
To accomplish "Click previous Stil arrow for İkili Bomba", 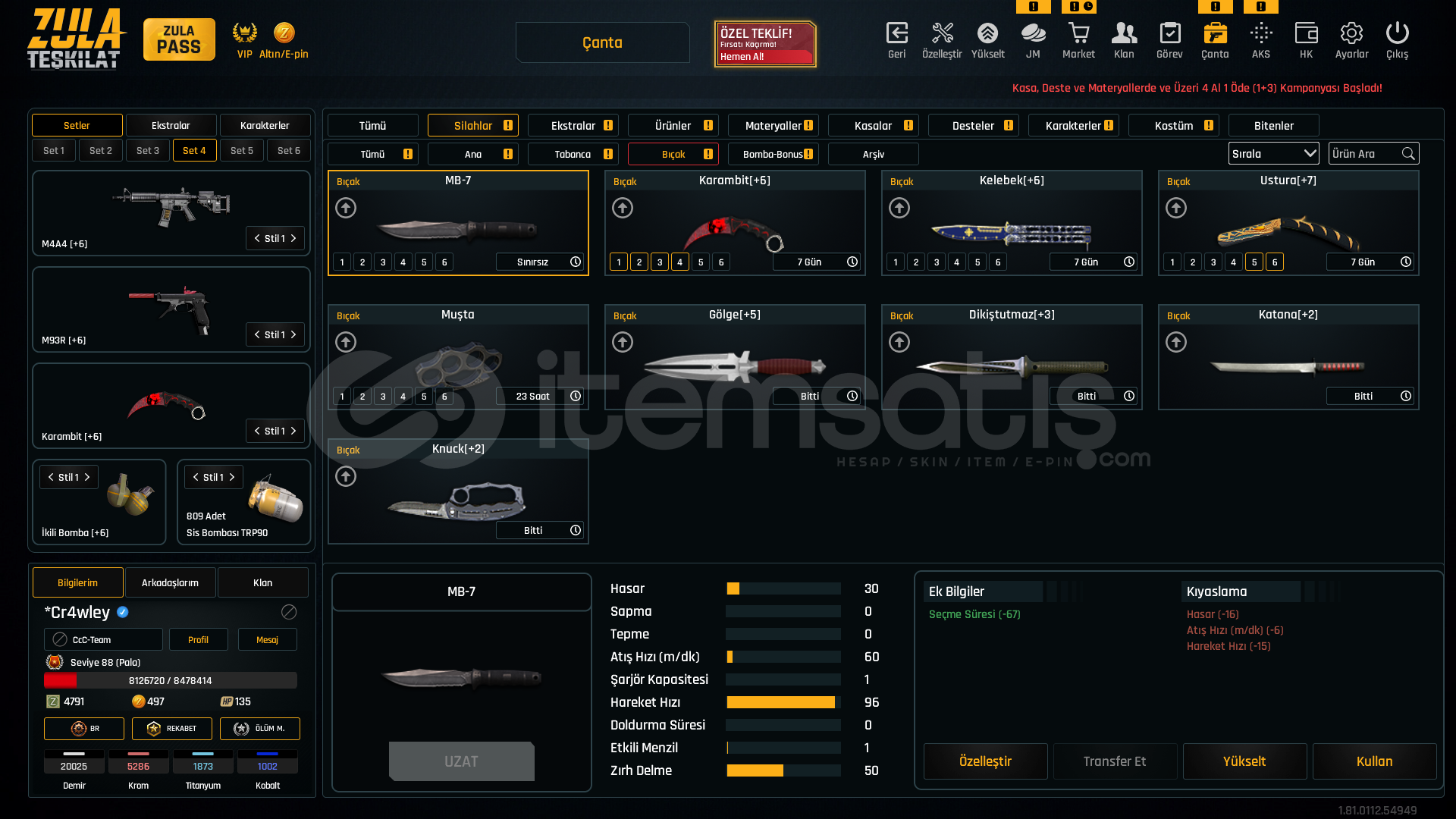I will tap(51, 477).
